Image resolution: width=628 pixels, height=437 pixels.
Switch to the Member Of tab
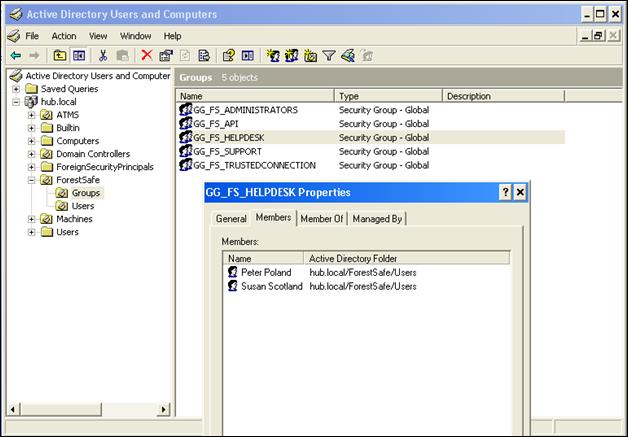coord(322,219)
